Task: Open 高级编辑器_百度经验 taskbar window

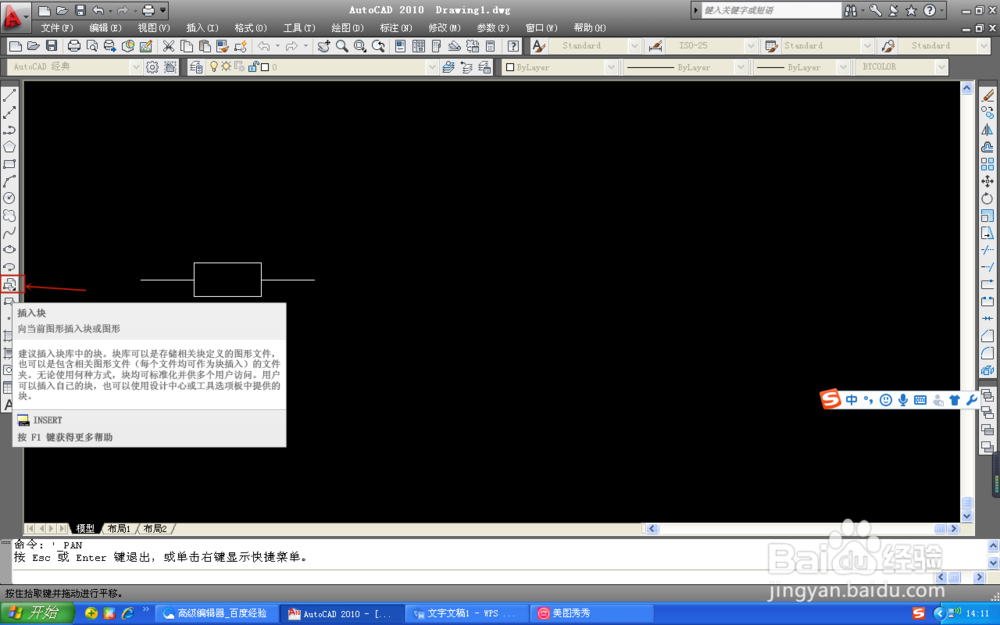Action: (216, 614)
